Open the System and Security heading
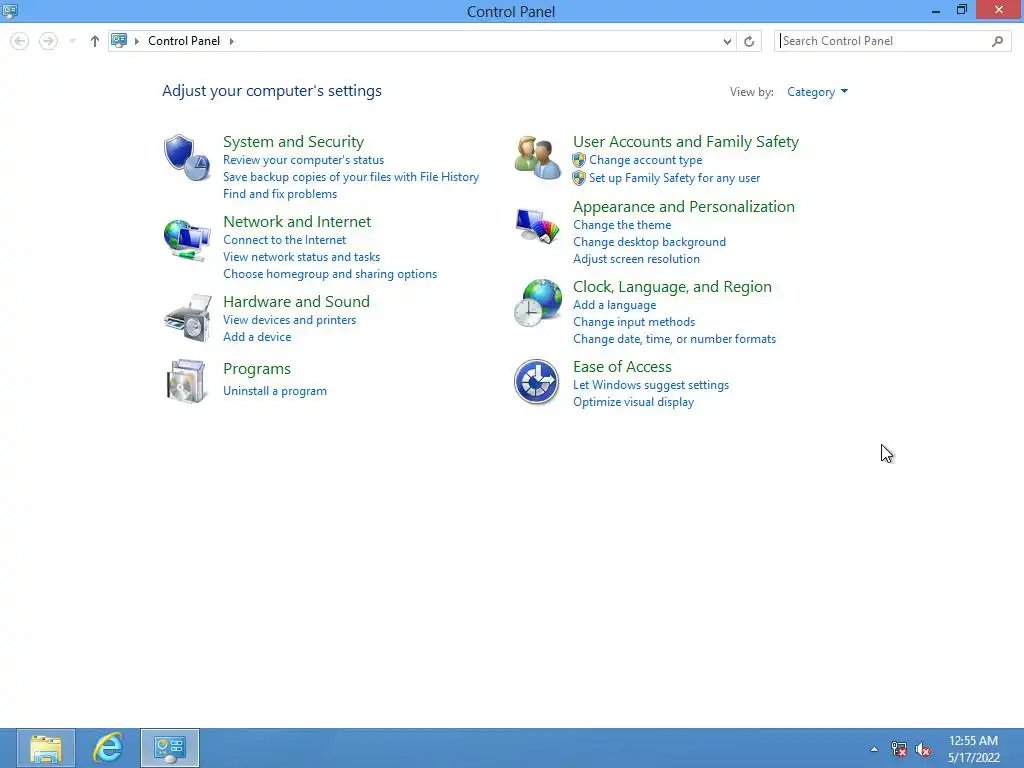 point(293,142)
